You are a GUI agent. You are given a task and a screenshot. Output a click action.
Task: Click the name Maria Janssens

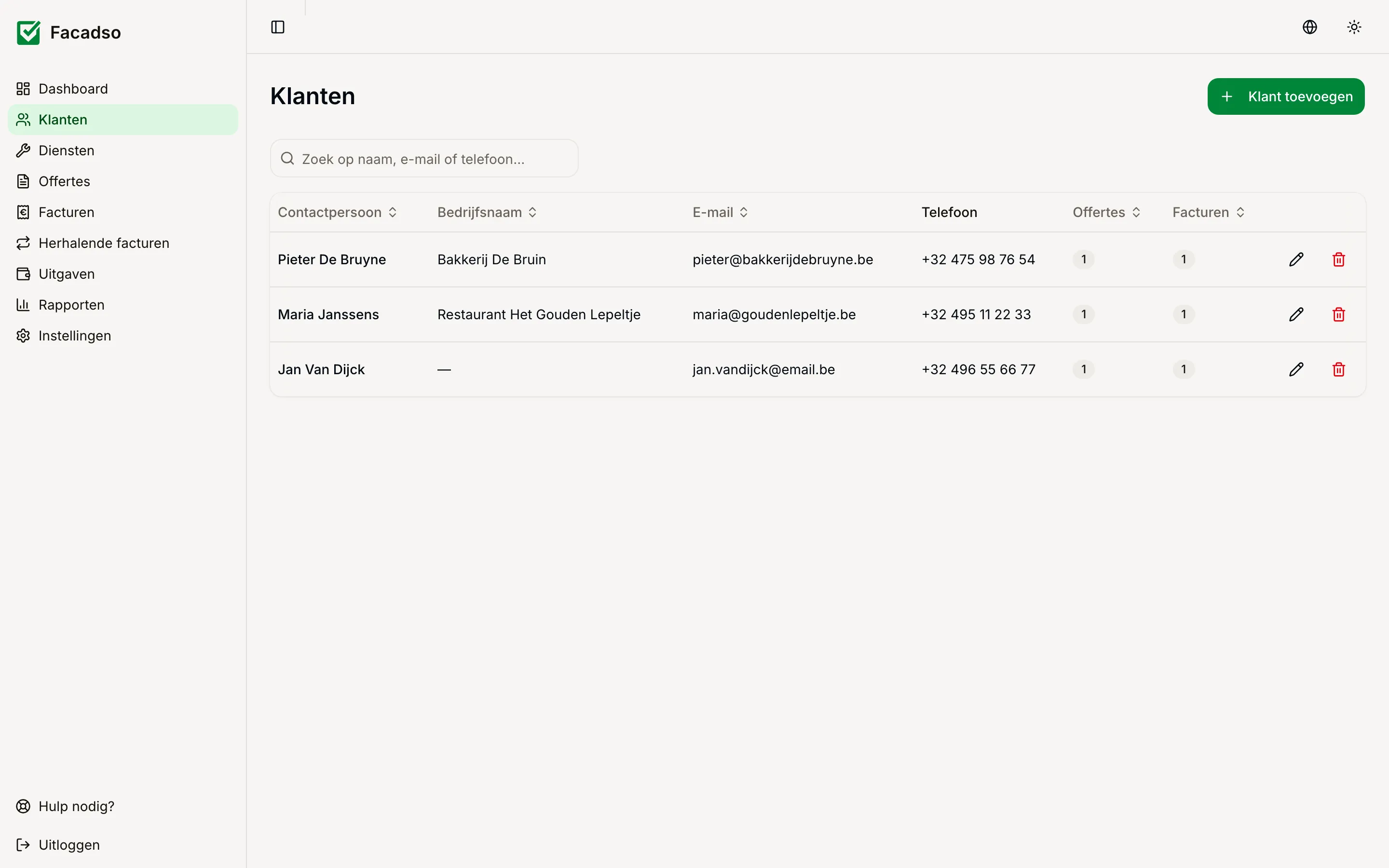click(328, 314)
